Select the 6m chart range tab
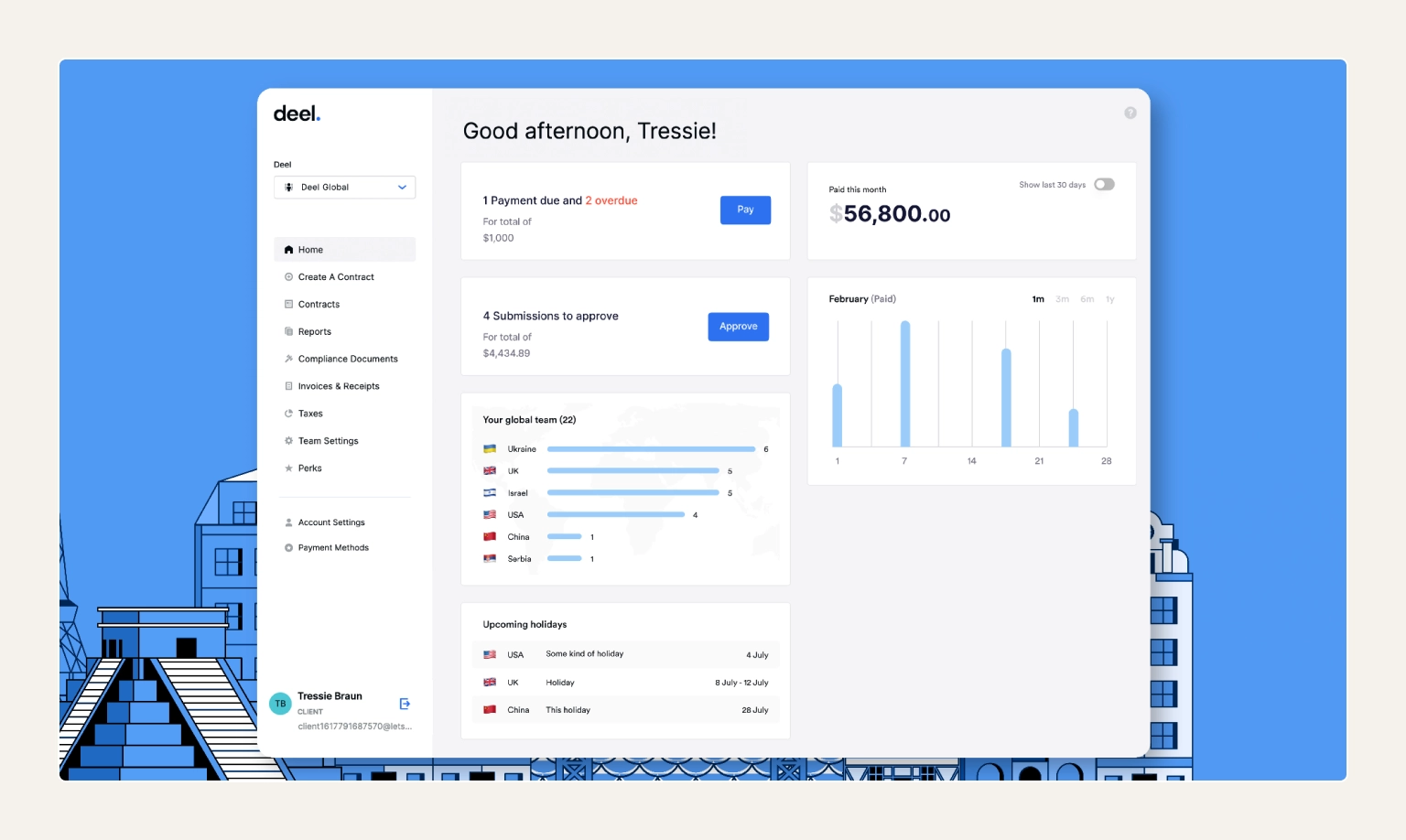The height and width of the screenshot is (840, 1406). [x=1087, y=299]
